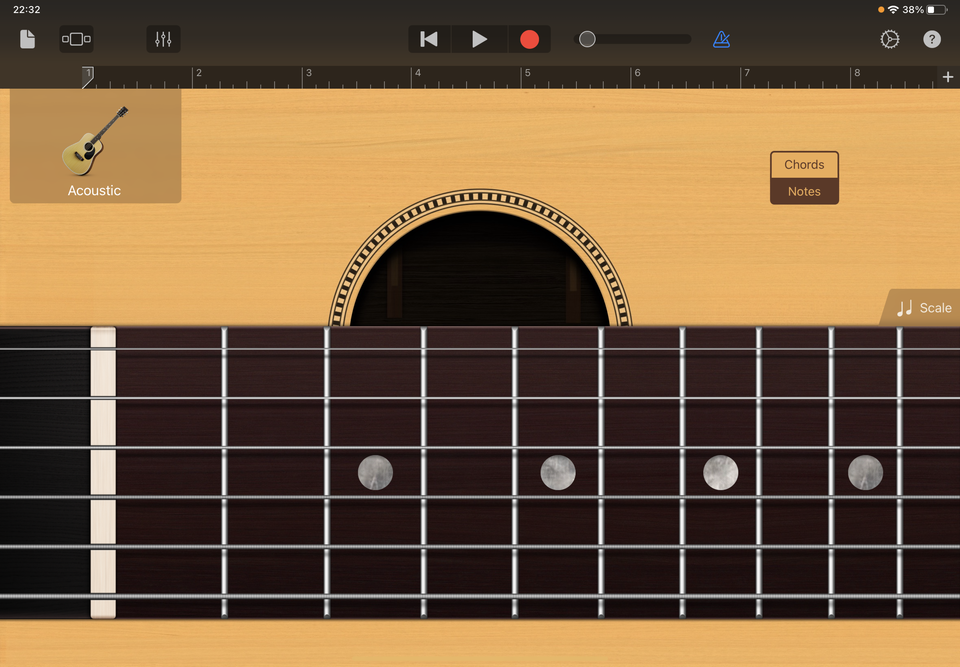Screen dimensions: 960x667
Task: Open song settings gear
Action: point(889,39)
